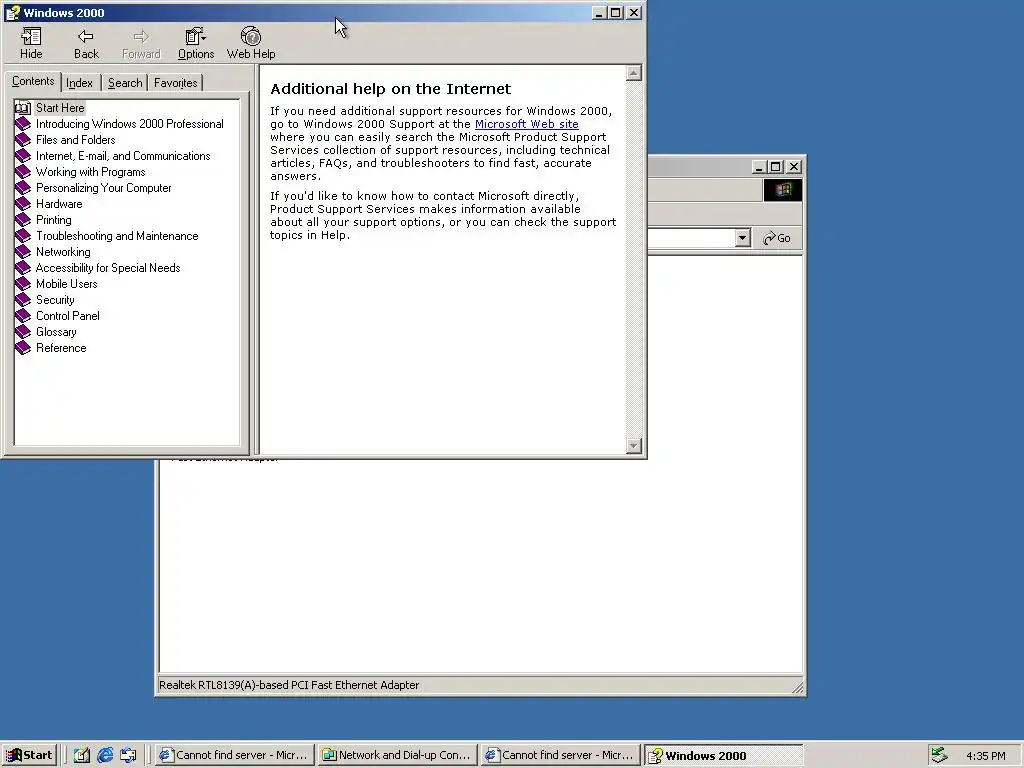Click book icon beside Troubleshooting and Maintenance
Image resolution: width=1024 pixels, height=768 pixels.
pyautogui.click(x=23, y=236)
